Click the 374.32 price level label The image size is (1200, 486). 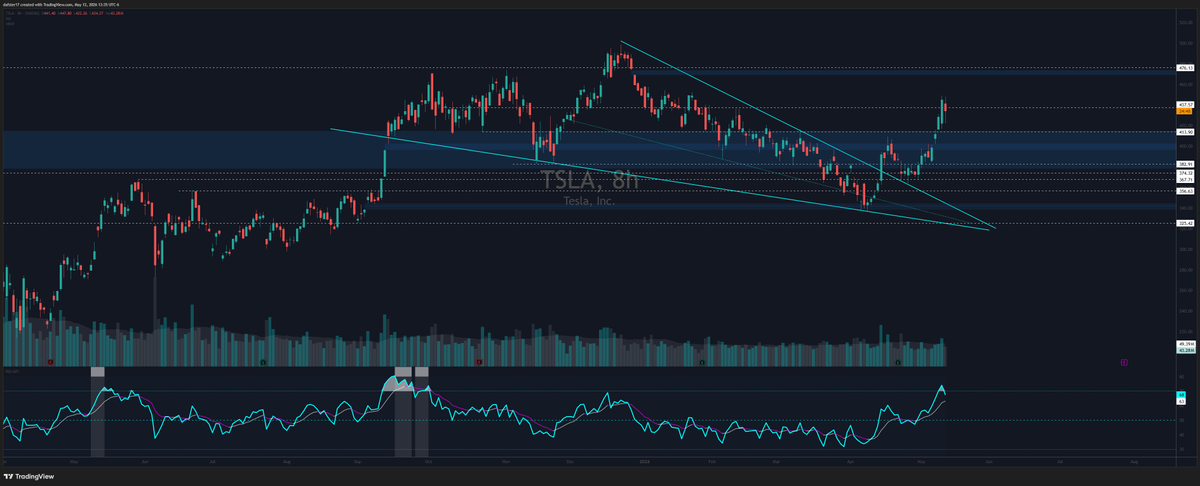pos(1186,173)
